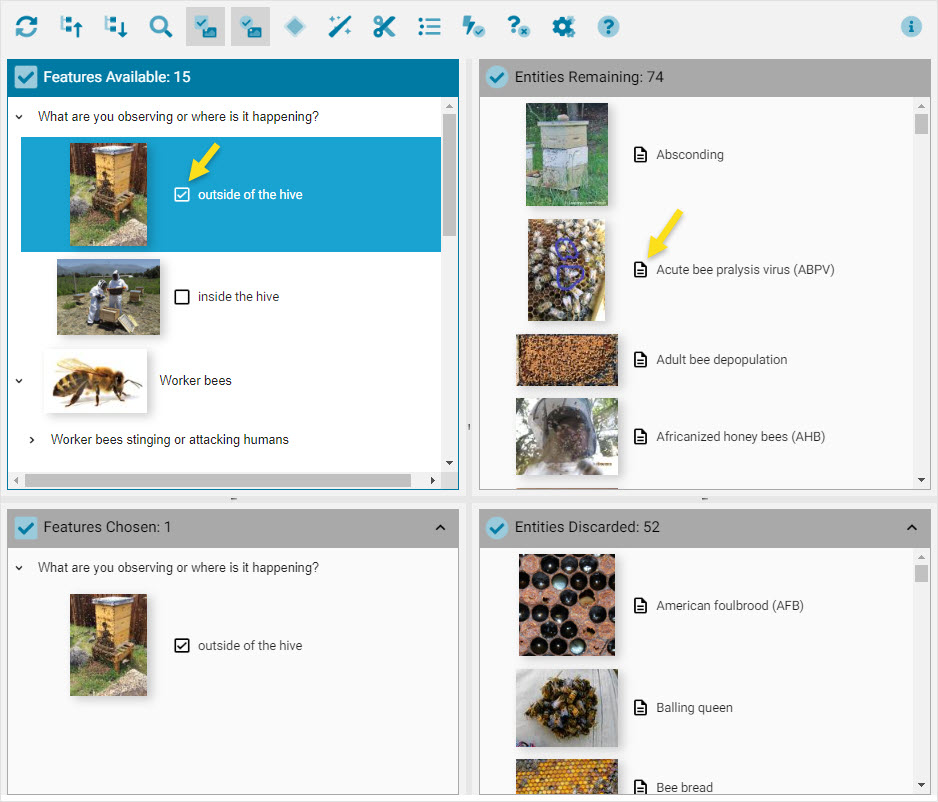Activate the Prune Redundants scissors icon

point(384,26)
